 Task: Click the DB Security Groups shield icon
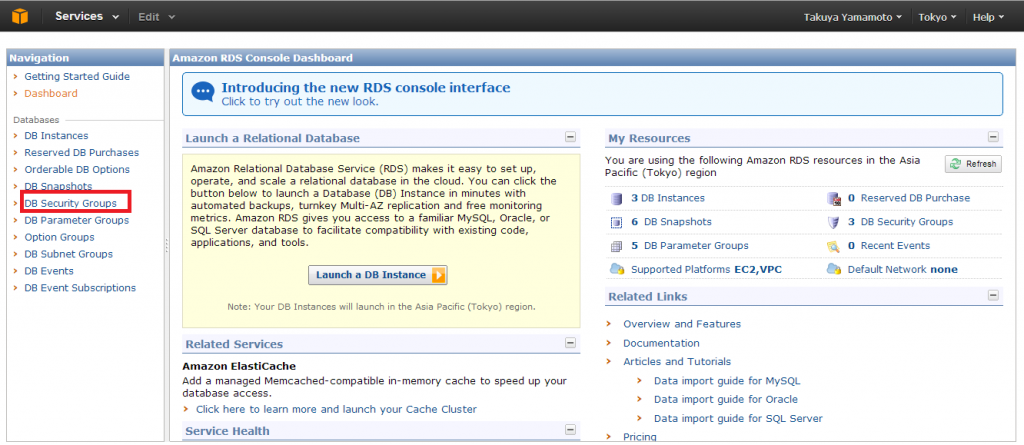coord(833,222)
